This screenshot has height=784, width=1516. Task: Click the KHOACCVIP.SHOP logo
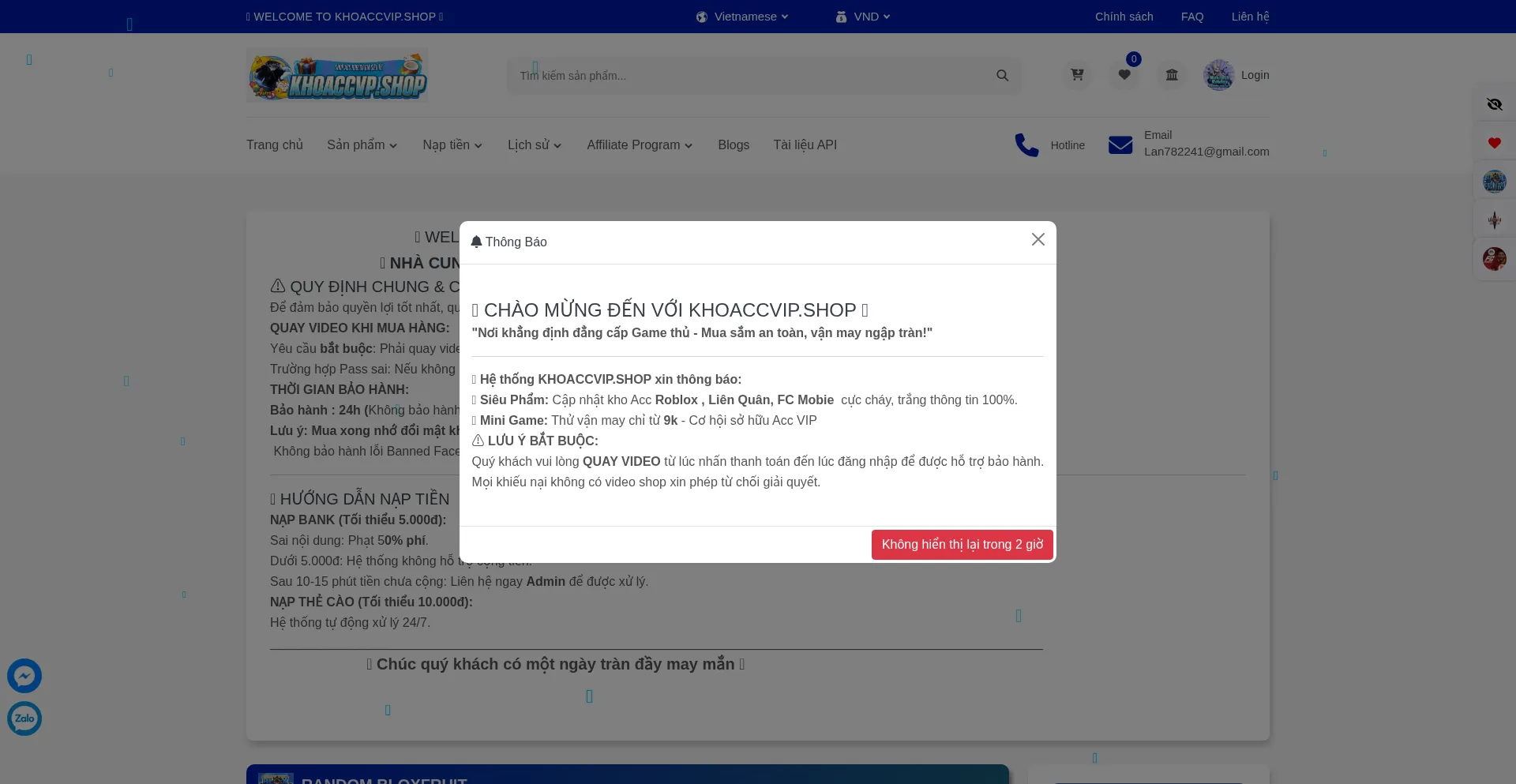tap(337, 75)
